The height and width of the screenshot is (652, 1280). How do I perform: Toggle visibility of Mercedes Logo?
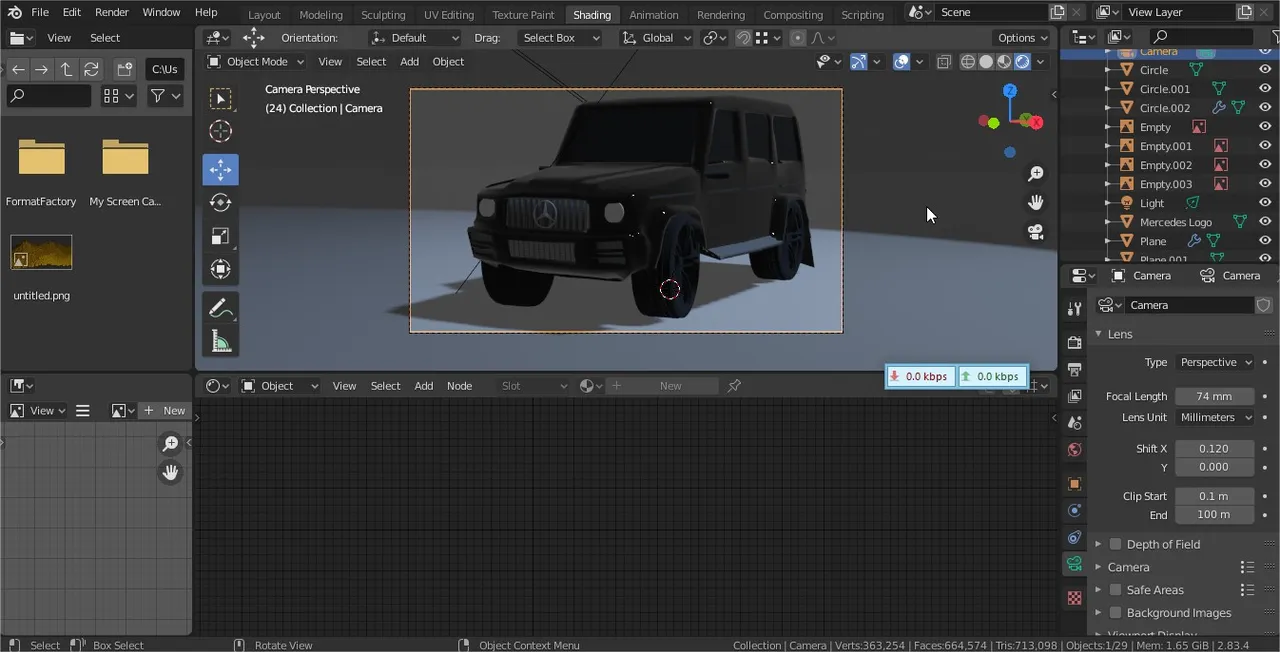tap(1265, 222)
